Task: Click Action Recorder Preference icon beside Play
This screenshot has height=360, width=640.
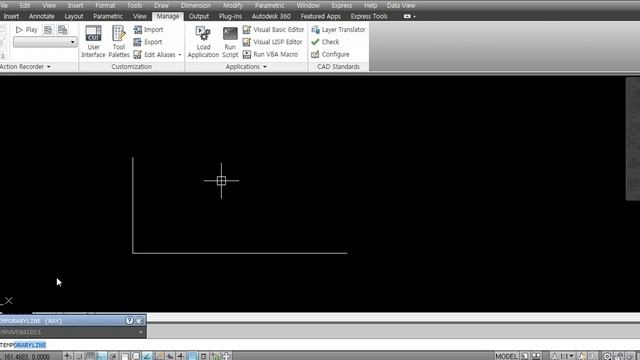Action: pos(48,30)
